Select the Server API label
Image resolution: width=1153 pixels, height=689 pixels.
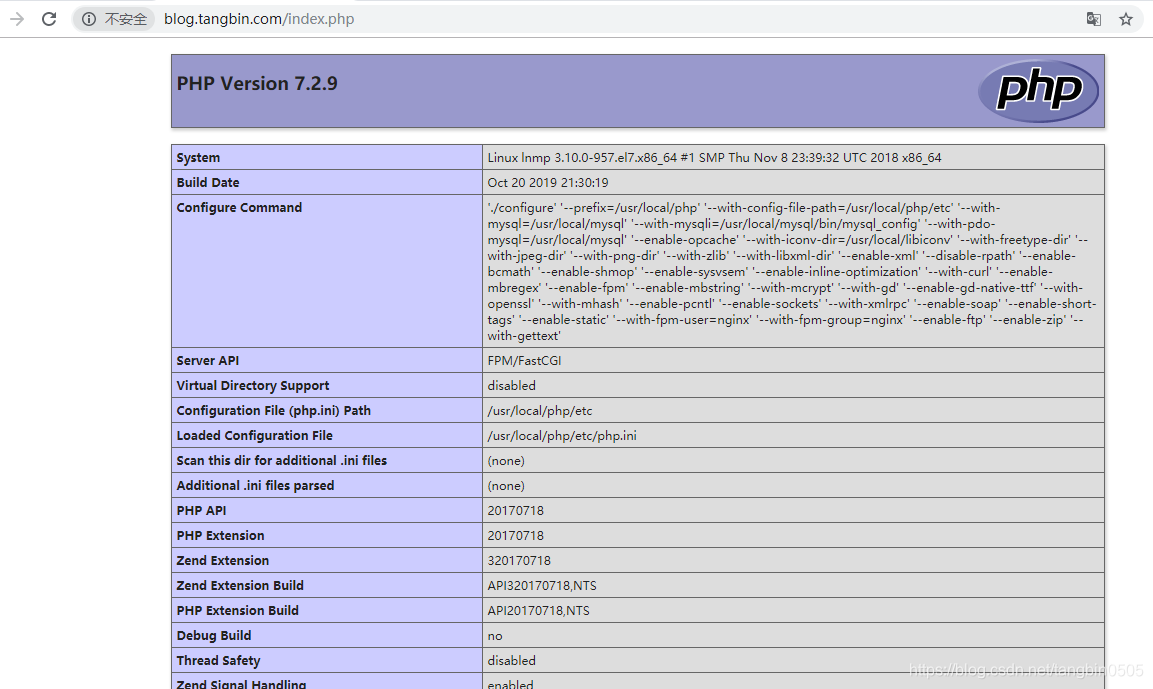(207, 360)
